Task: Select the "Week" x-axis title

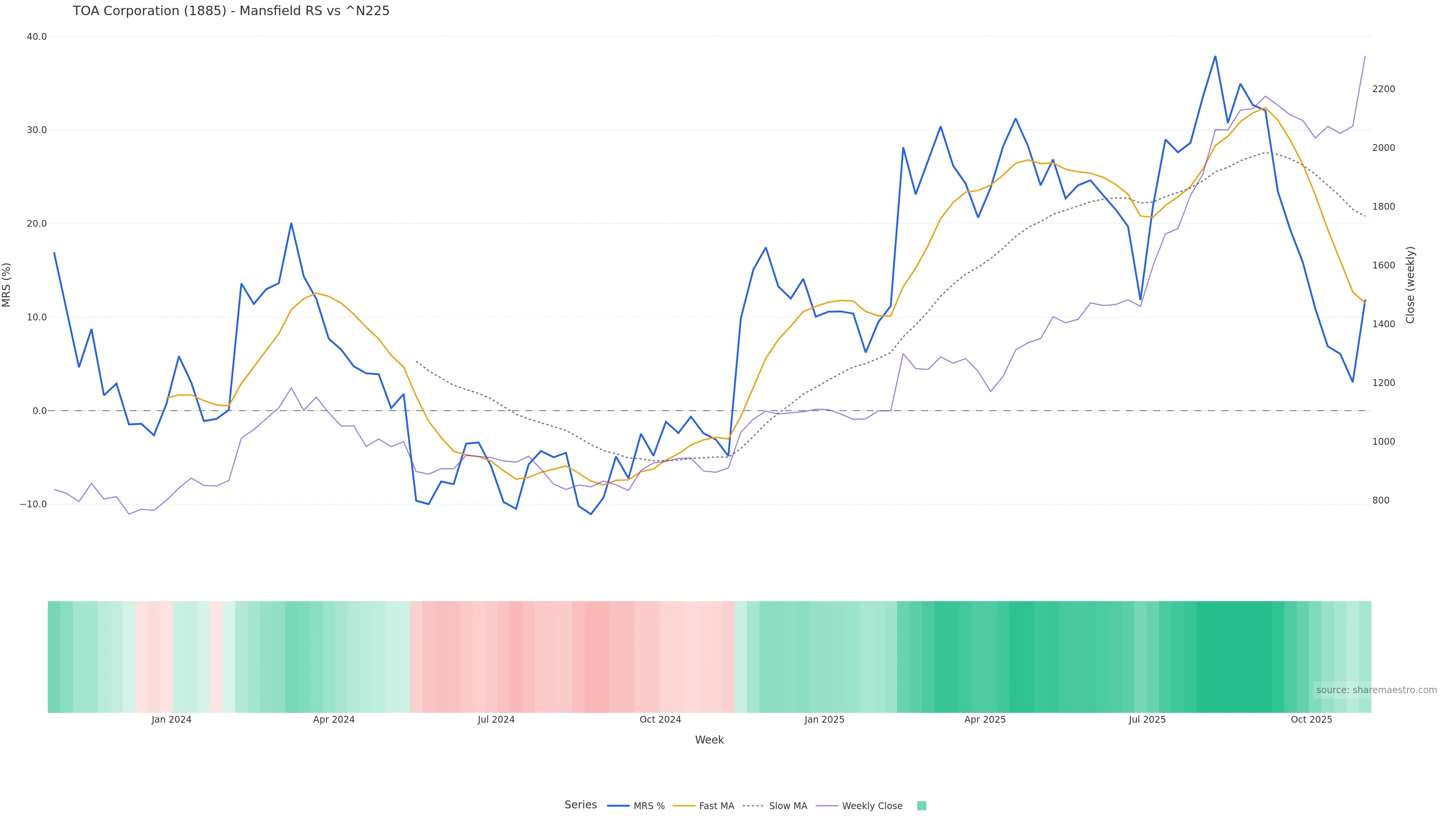Action: (x=709, y=740)
